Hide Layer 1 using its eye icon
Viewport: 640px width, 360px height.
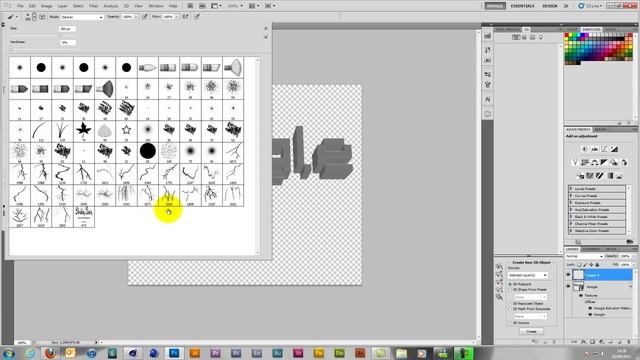(568, 275)
